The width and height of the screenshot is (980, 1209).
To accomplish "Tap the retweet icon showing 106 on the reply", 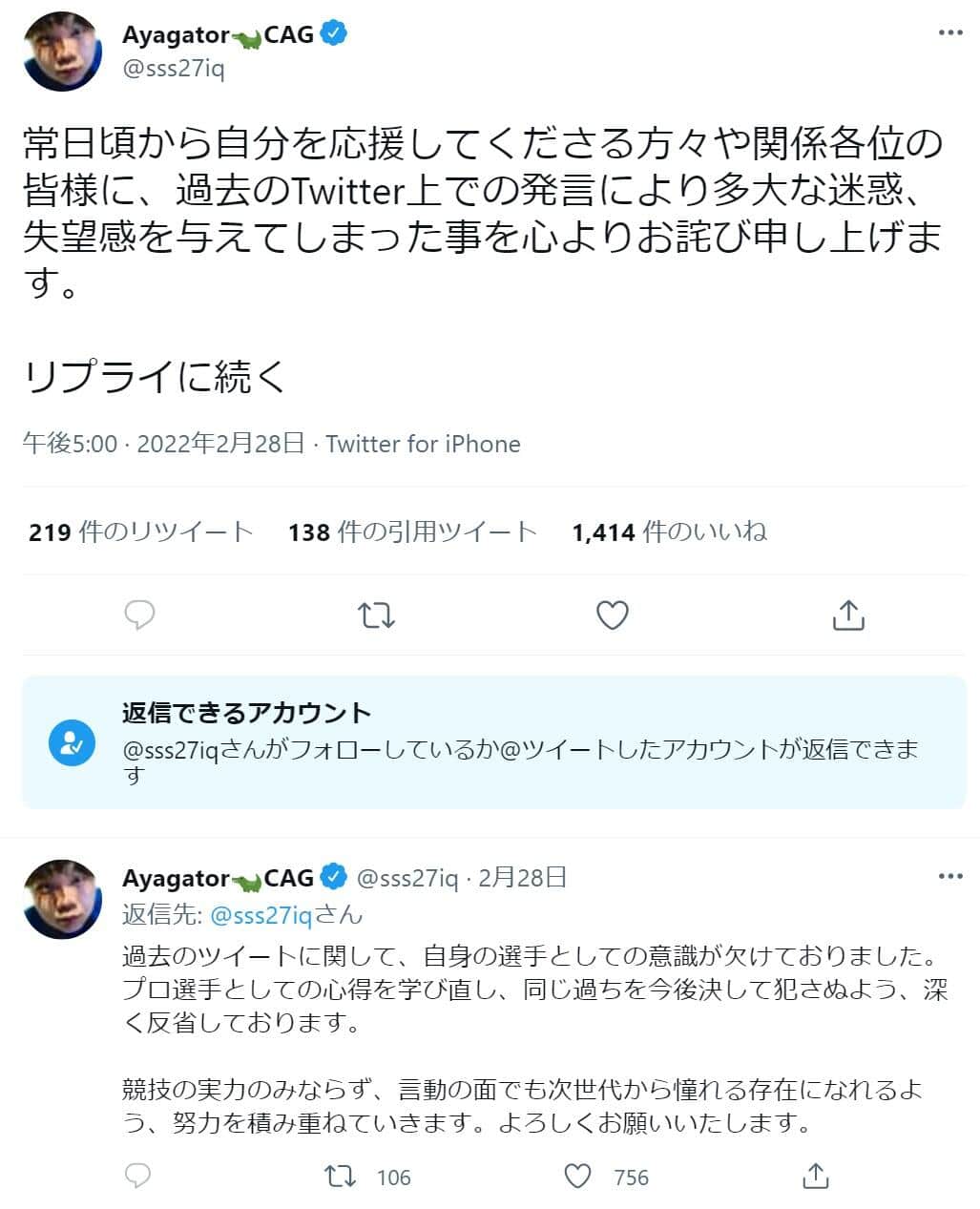I will 339,1178.
